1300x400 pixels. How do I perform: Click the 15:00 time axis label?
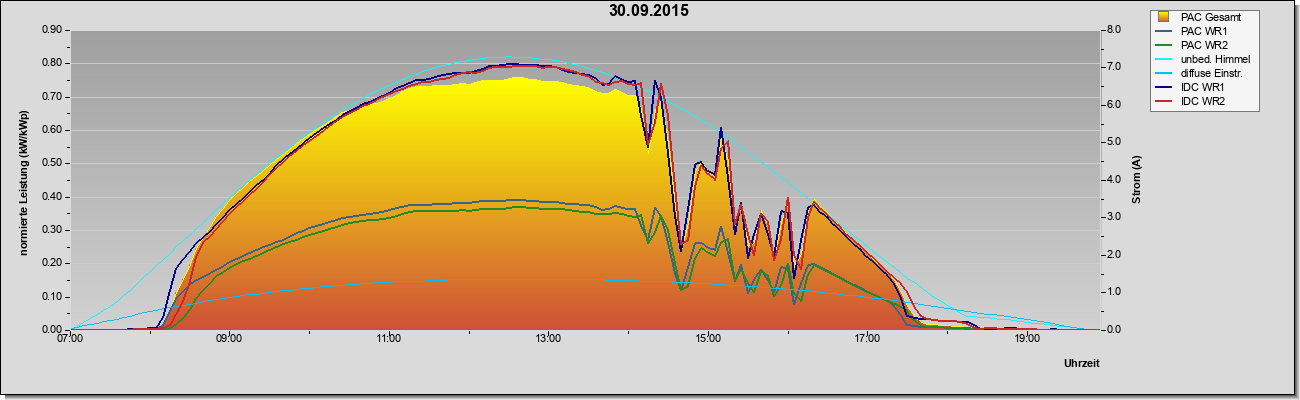point(708,340)
